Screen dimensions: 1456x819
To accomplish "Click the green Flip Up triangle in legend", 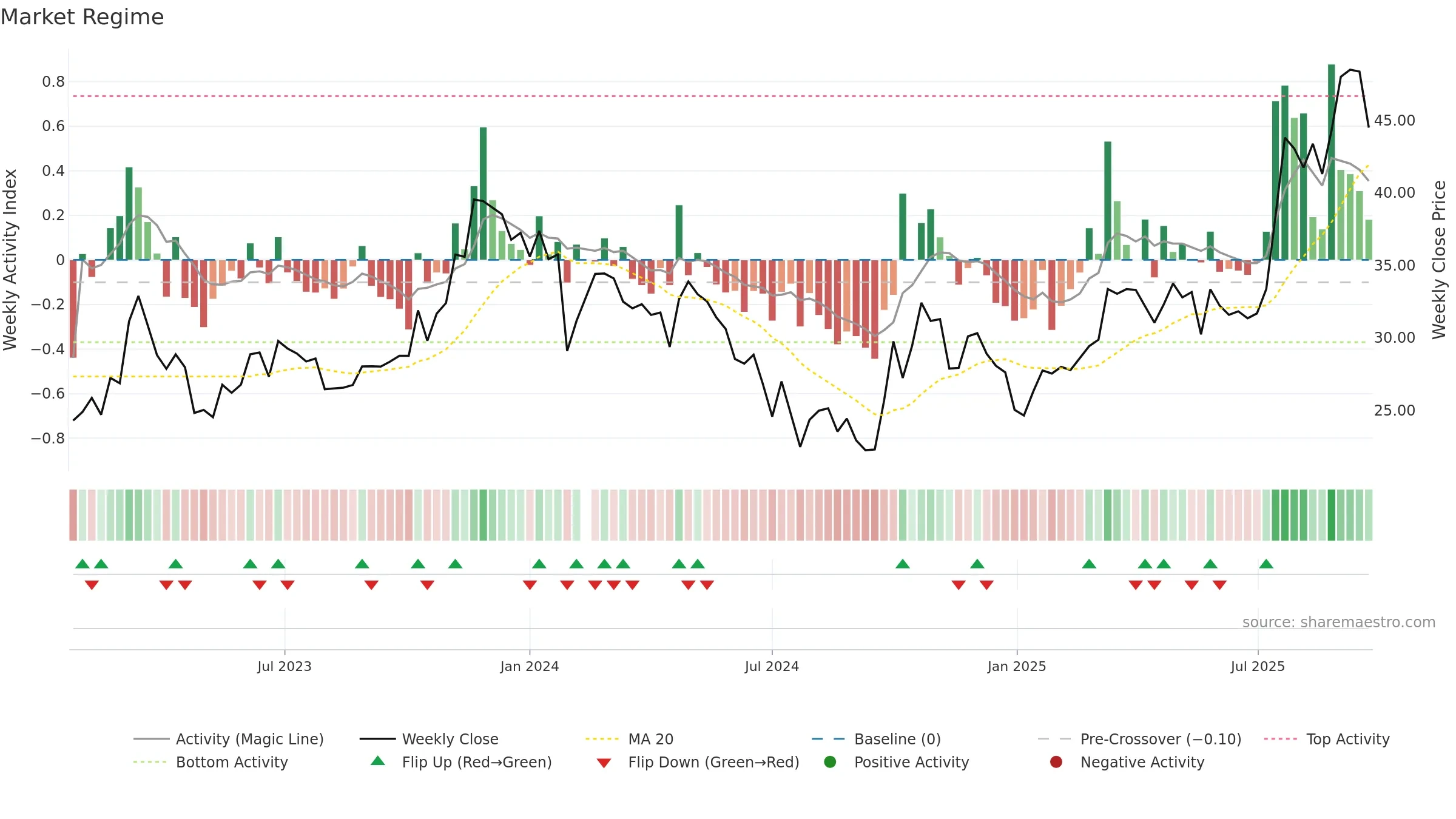I will pos(377,761).
